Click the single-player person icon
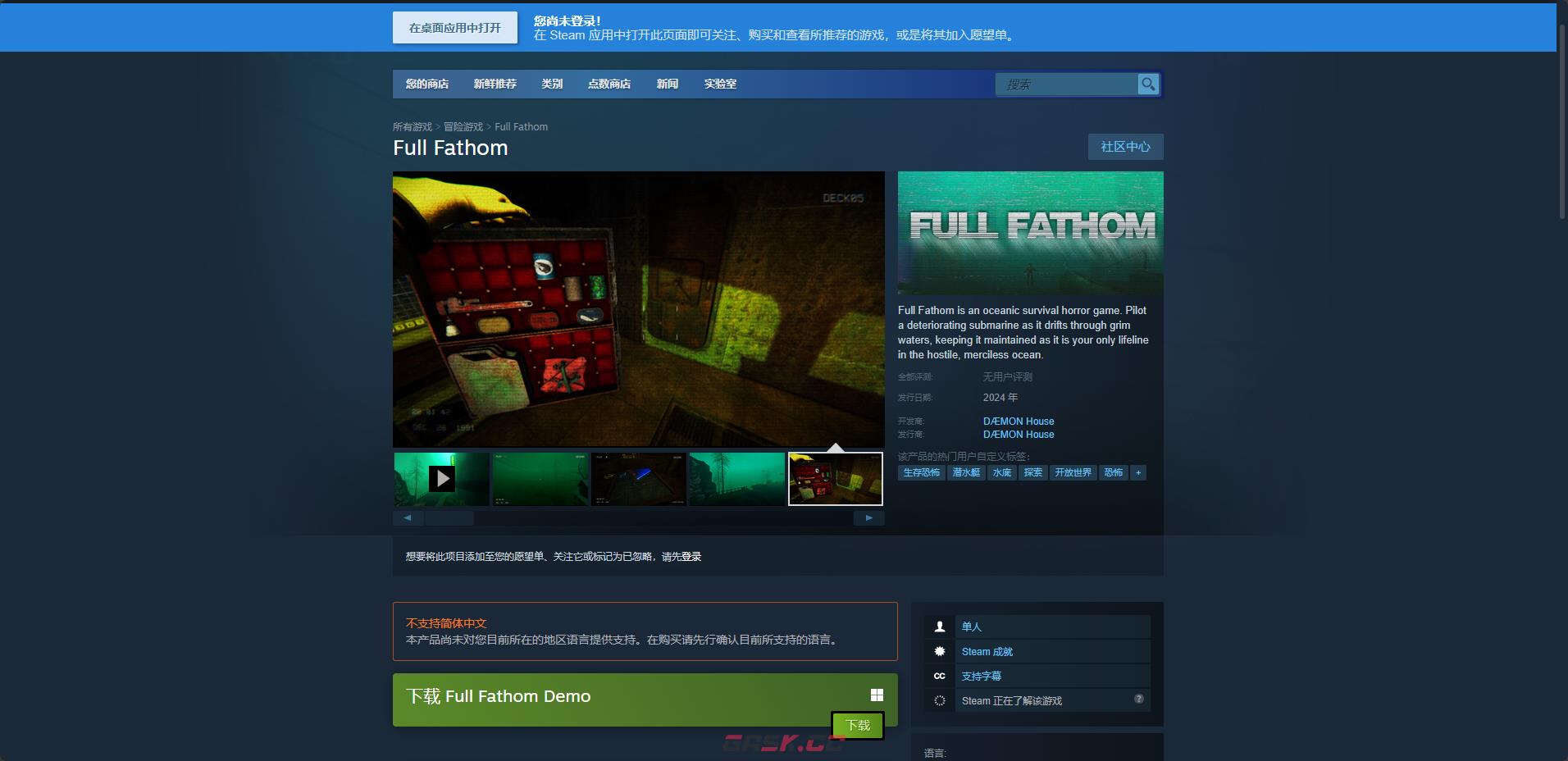The image size is (1568, 761). click(x=940, y=627)
